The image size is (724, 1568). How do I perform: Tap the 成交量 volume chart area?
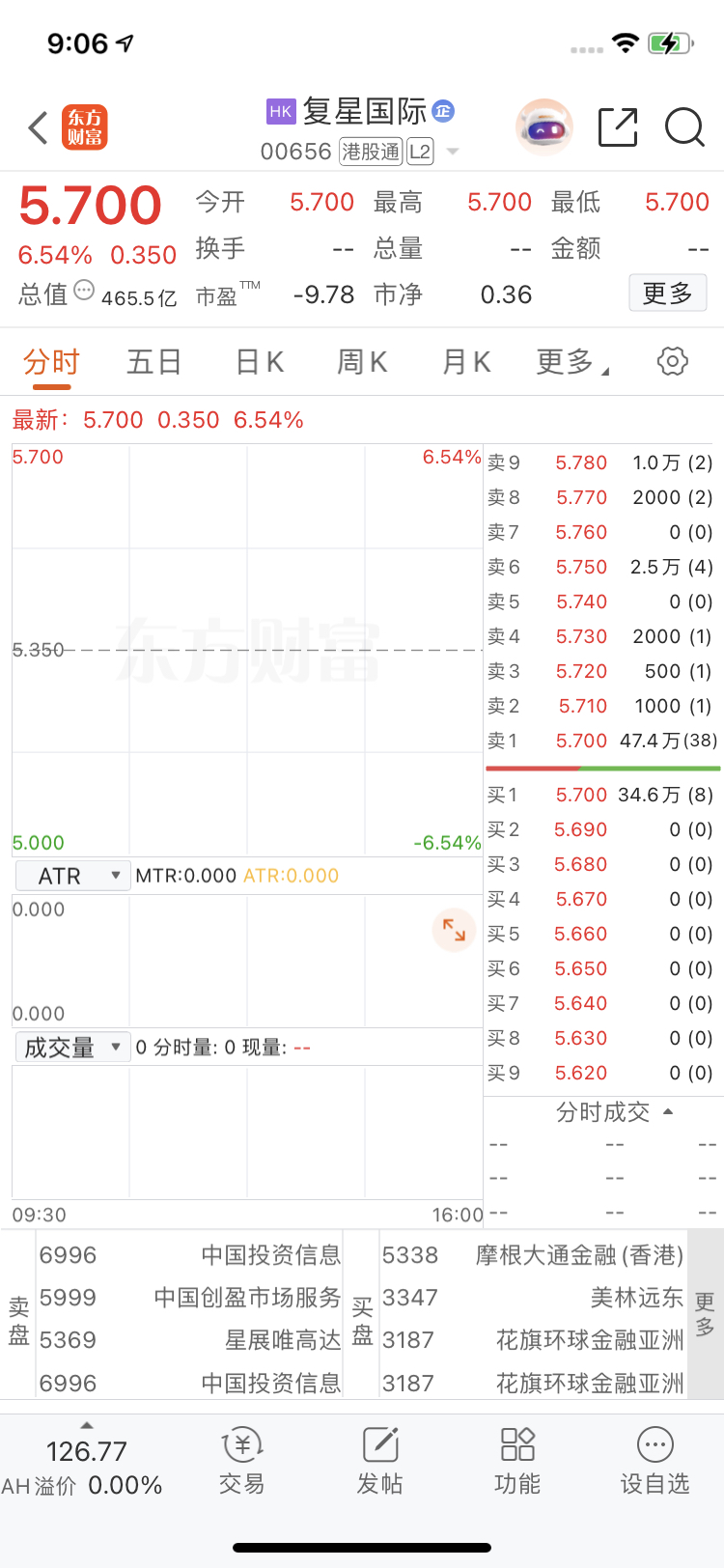247,1131
